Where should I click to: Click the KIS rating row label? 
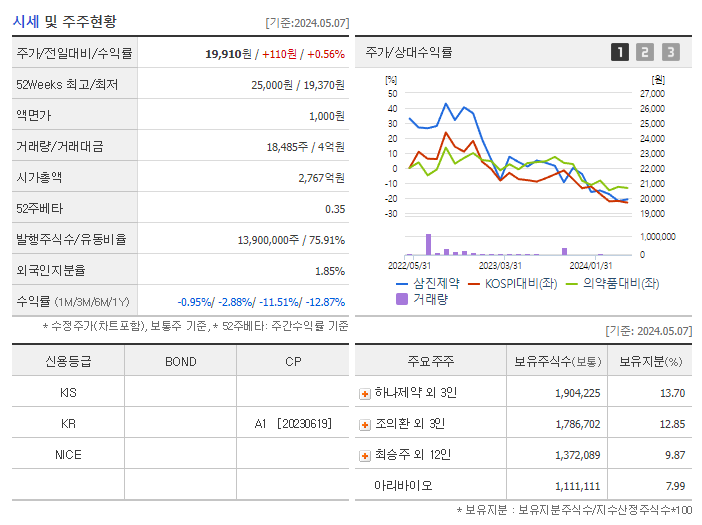tap(68, 393)
